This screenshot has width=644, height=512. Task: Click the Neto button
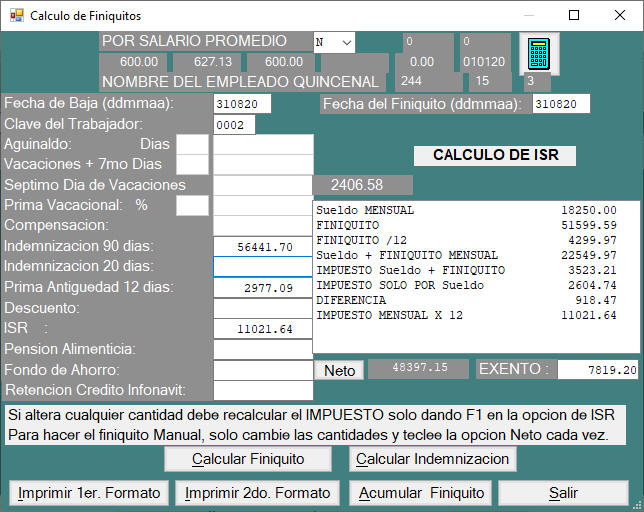point(340,371)
